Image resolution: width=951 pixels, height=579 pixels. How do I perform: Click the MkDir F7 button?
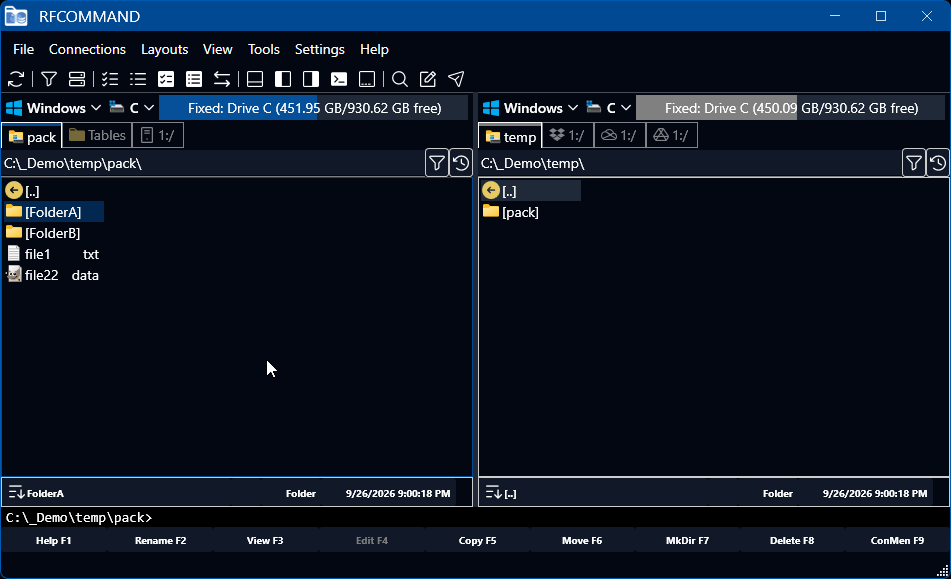tap(687, 540)
